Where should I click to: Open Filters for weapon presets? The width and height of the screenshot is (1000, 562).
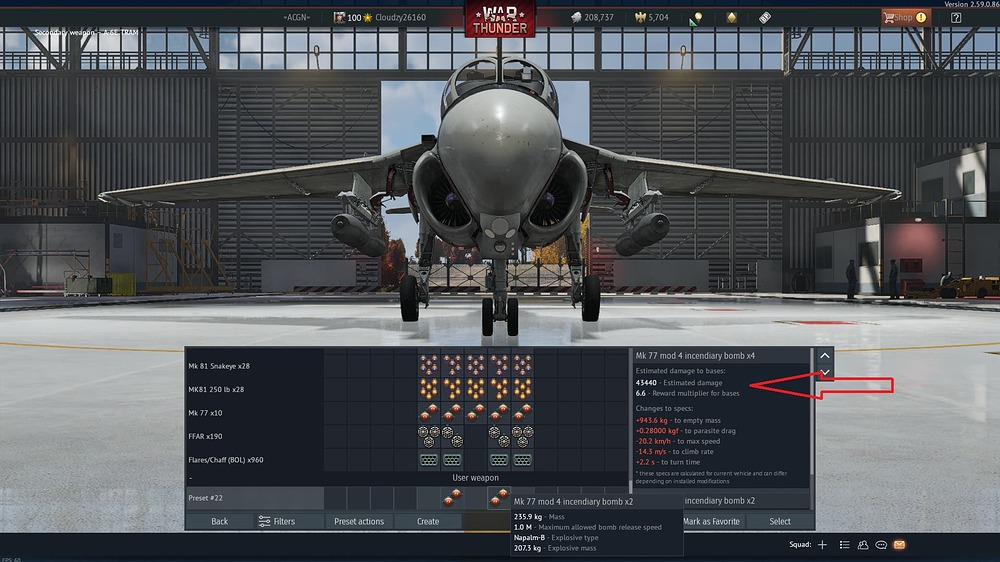tap(277, 521)
